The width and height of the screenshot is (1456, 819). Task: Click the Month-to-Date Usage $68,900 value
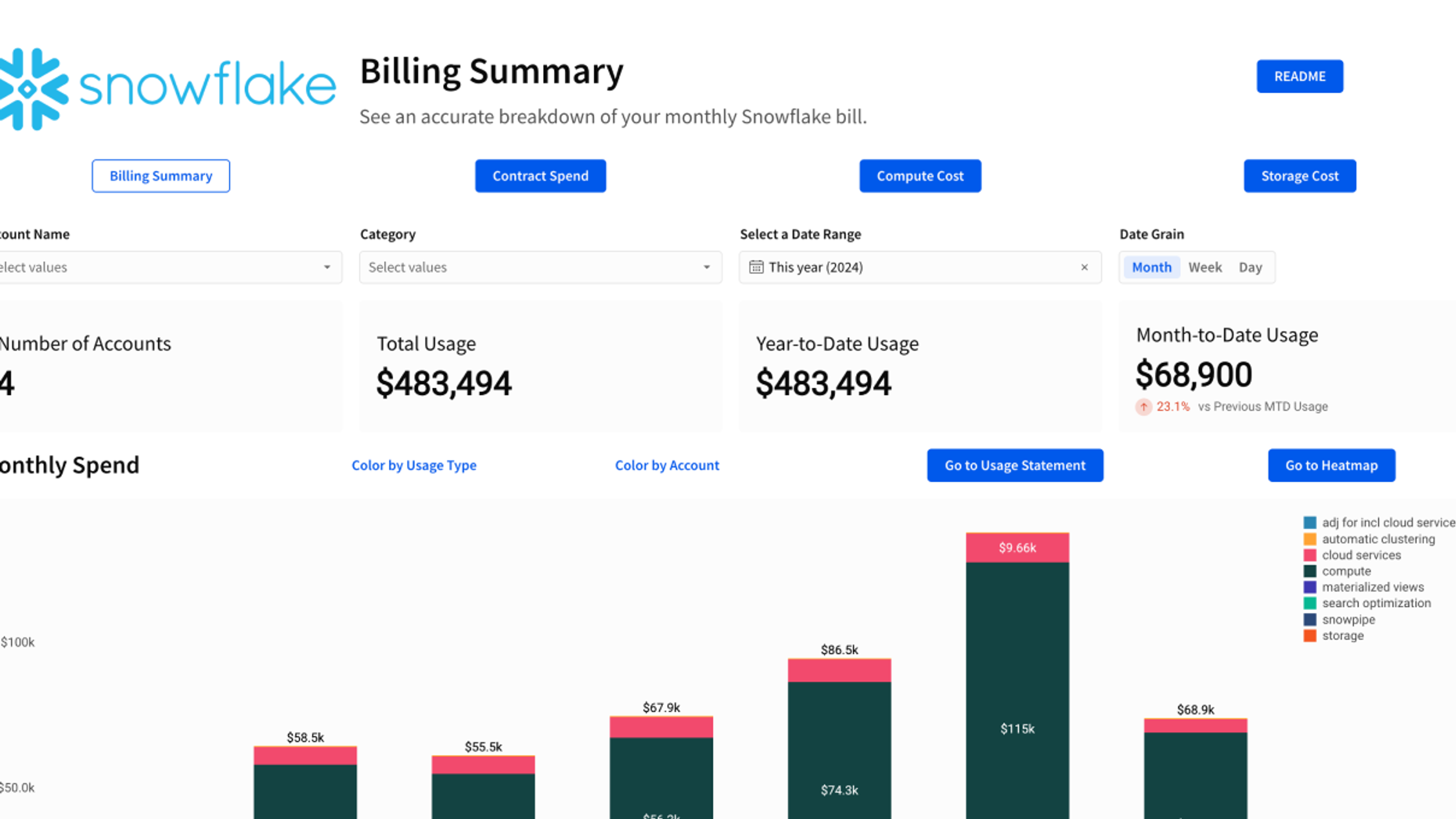click(x=1194, y=375)
